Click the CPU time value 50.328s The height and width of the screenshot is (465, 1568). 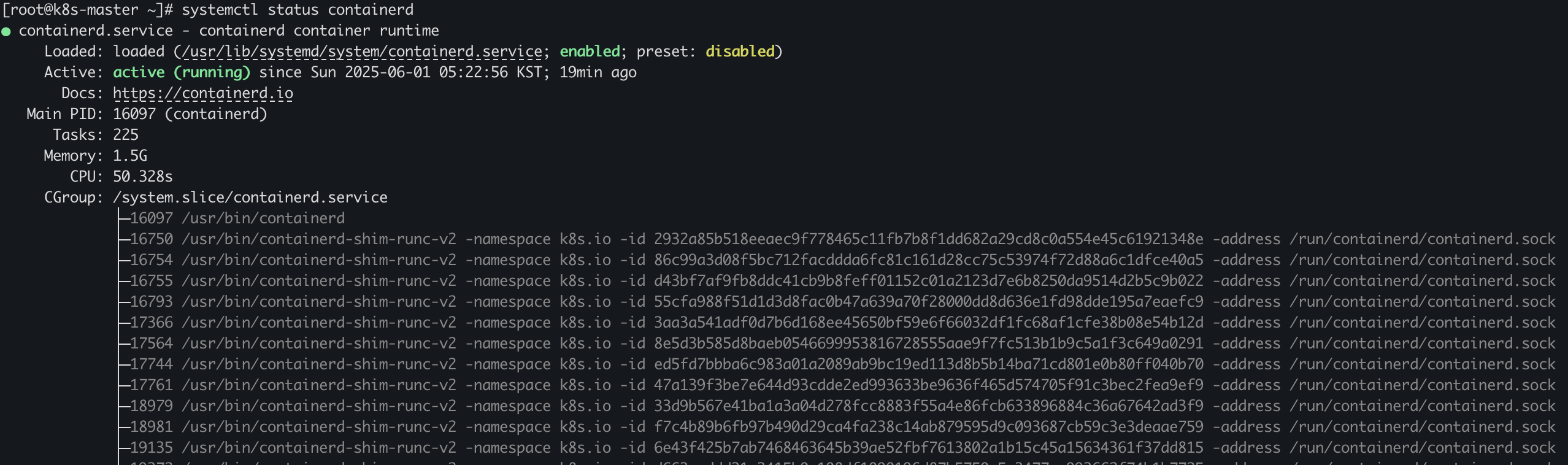pyautogui.click(x=143, y=177)
